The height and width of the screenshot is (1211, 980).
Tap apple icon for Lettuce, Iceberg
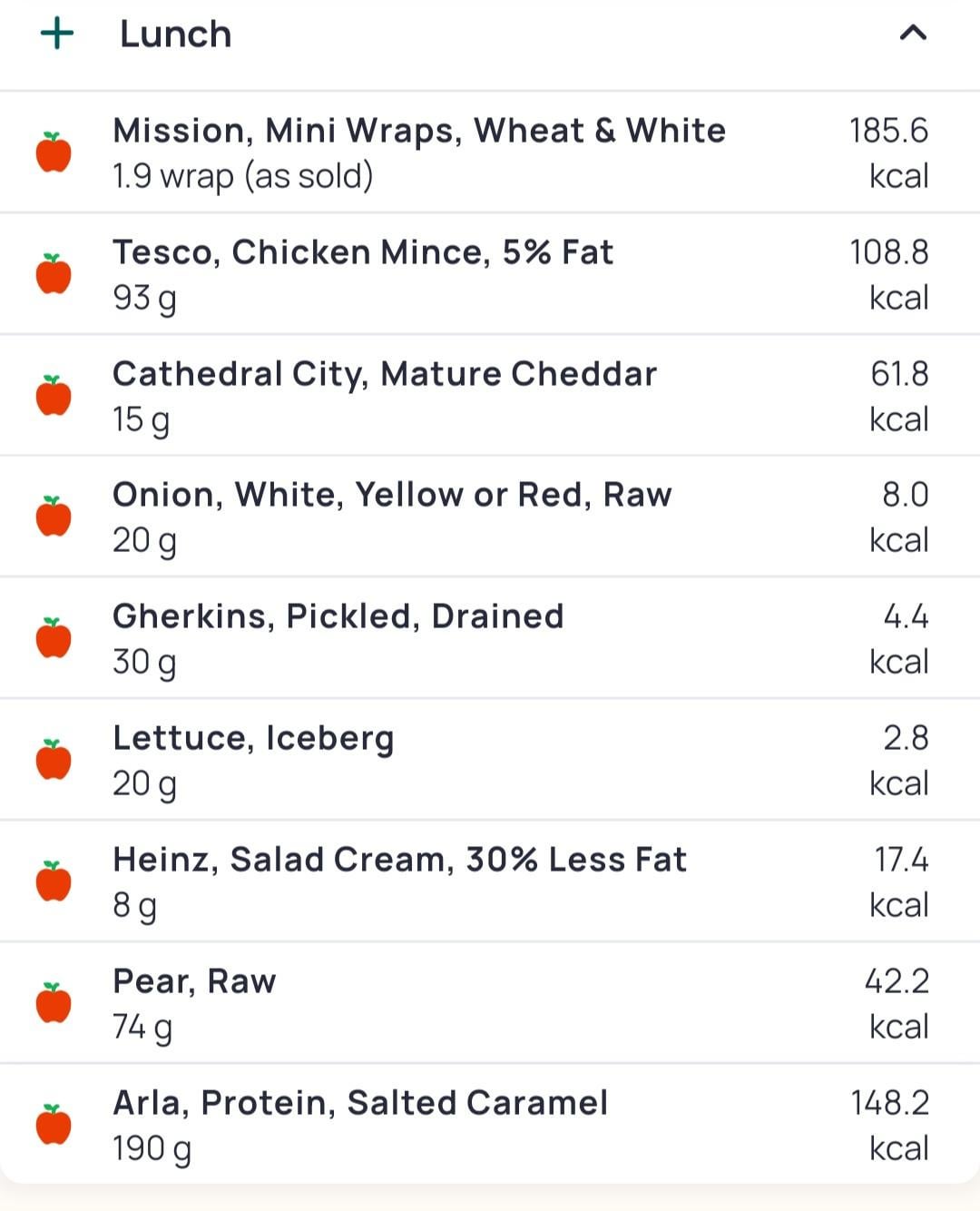tap(54, 760)
